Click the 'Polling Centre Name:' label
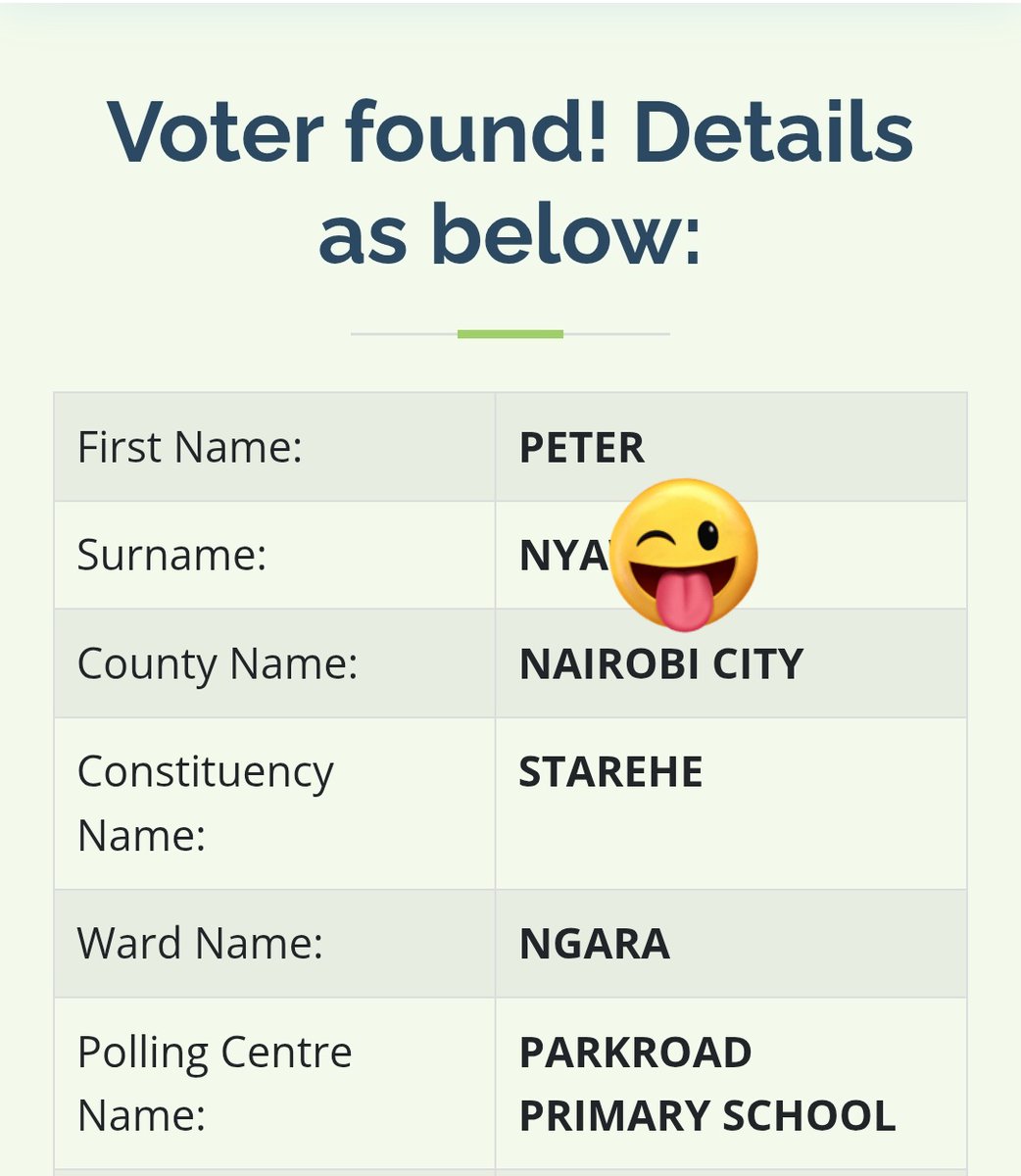 [215, 1083]
